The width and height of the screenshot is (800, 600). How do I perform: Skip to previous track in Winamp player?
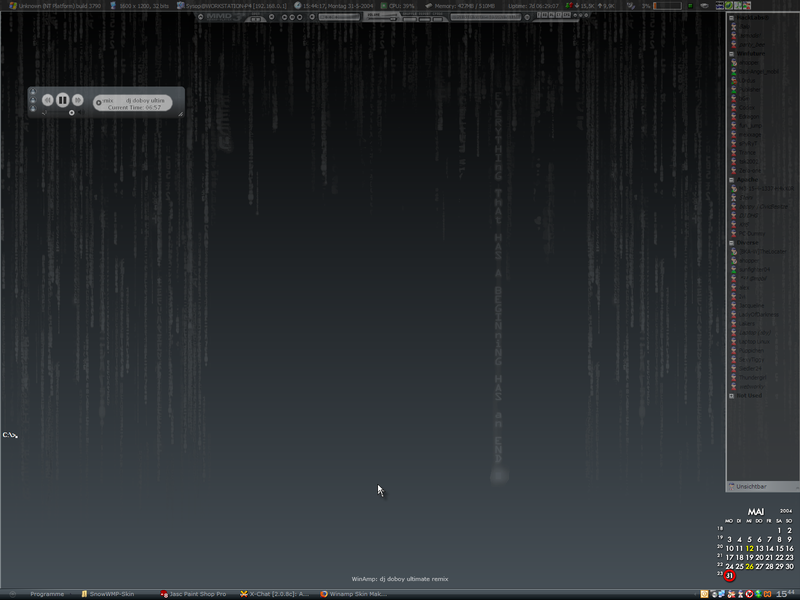47,100
